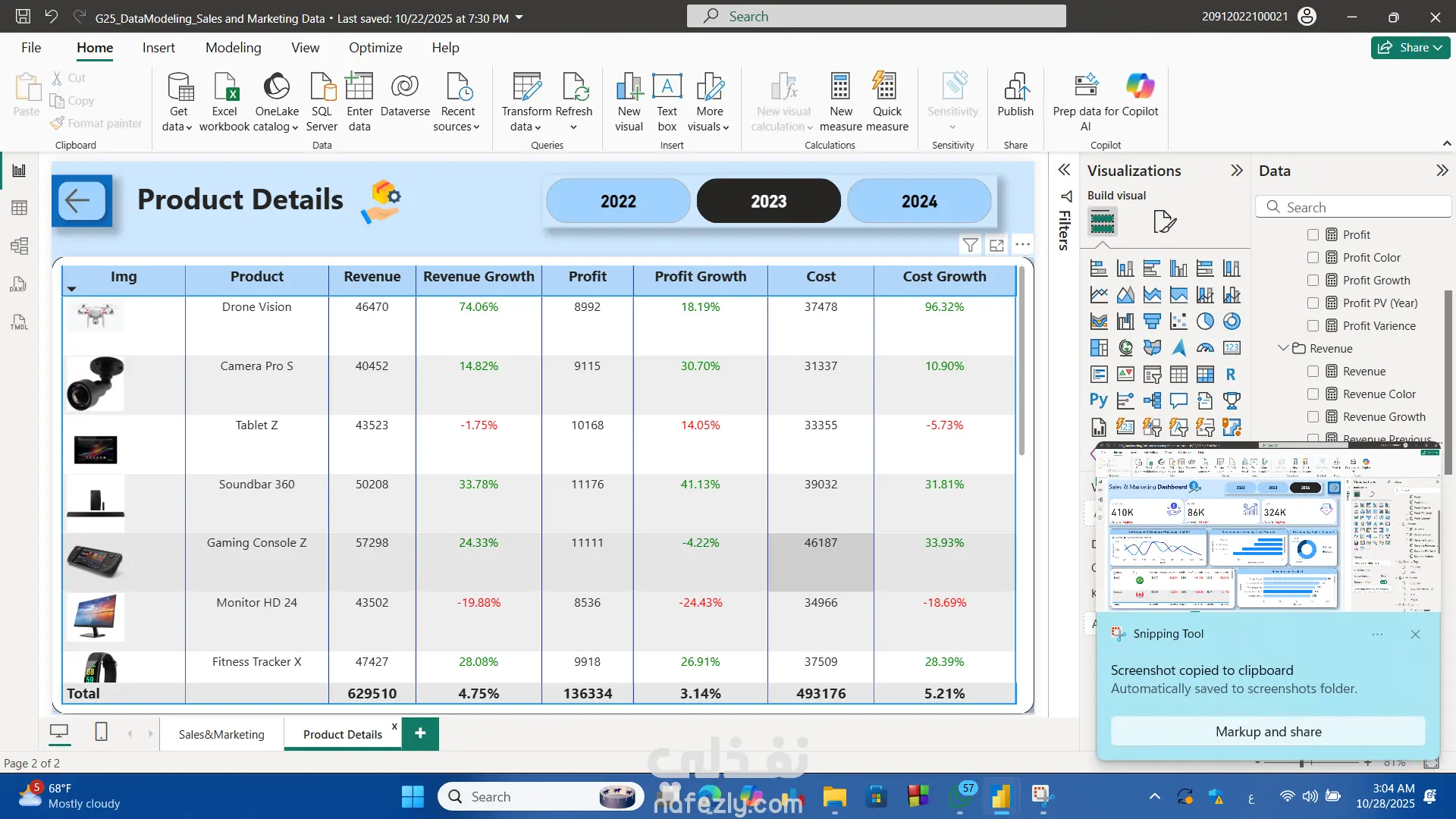Image resolution: width=1456 pixels, height=819 pixels.
Task: Open Table view from left sidebar
Action: 19,208
